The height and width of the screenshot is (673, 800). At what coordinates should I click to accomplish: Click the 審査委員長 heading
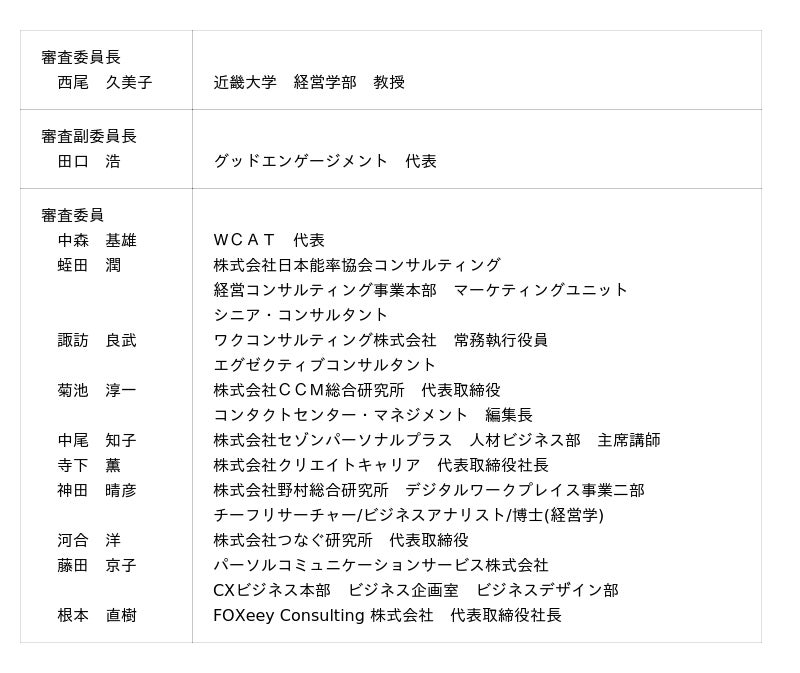click(x=81, y=57)
